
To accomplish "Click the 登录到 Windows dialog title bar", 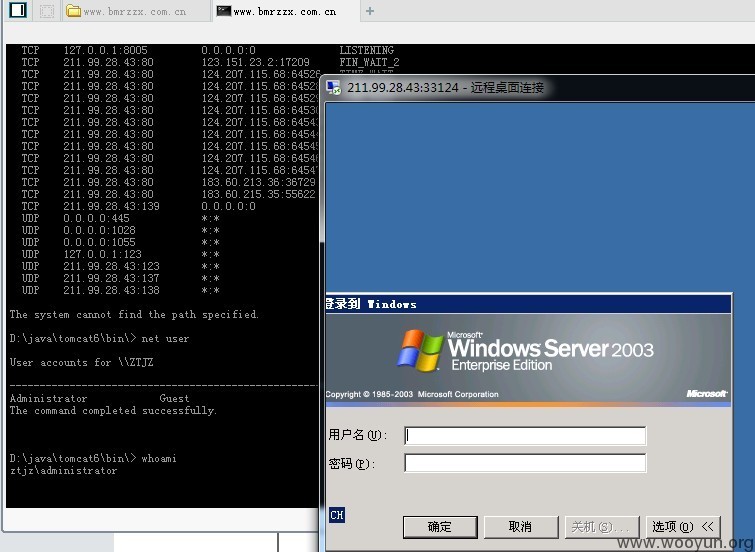I will (x=528, y=304).
